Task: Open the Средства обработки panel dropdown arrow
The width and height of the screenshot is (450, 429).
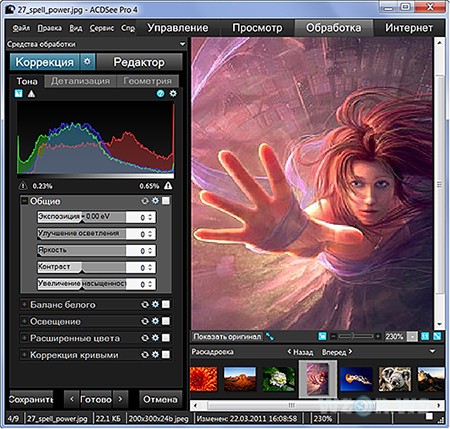Action: (182, 44)
